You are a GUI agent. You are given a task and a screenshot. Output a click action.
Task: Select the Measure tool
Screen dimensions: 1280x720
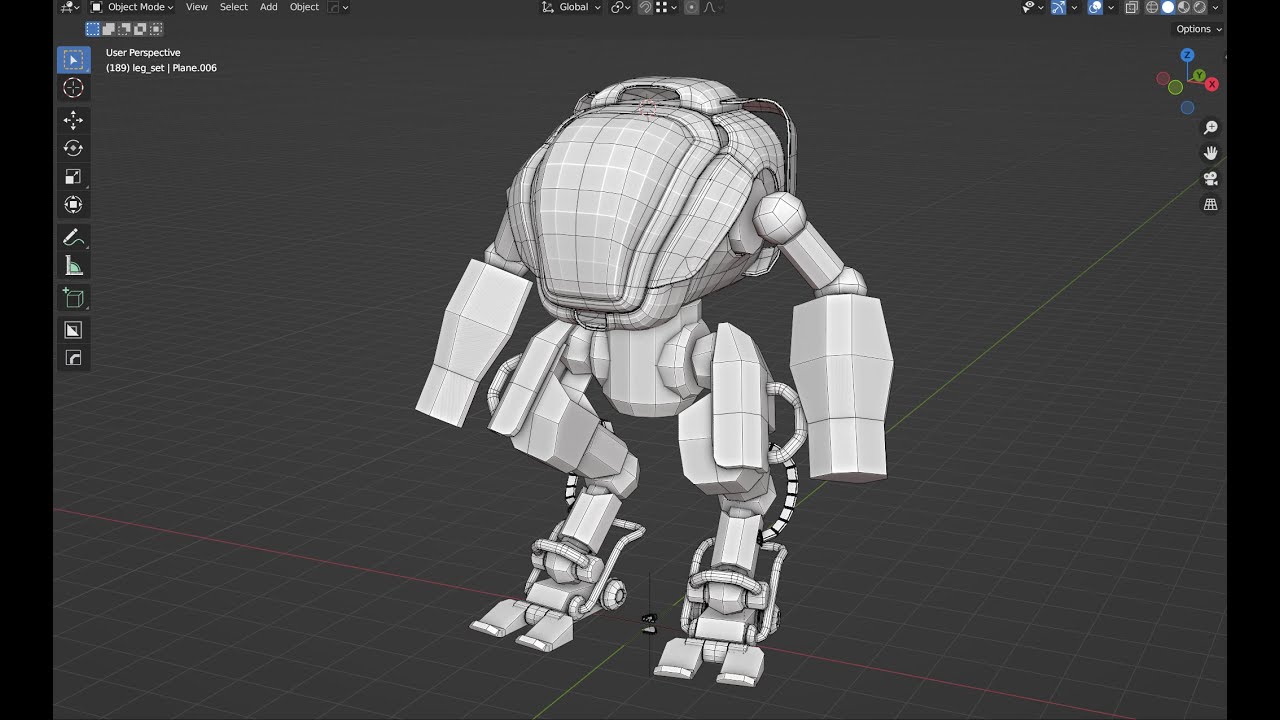(x=73, y=265)
